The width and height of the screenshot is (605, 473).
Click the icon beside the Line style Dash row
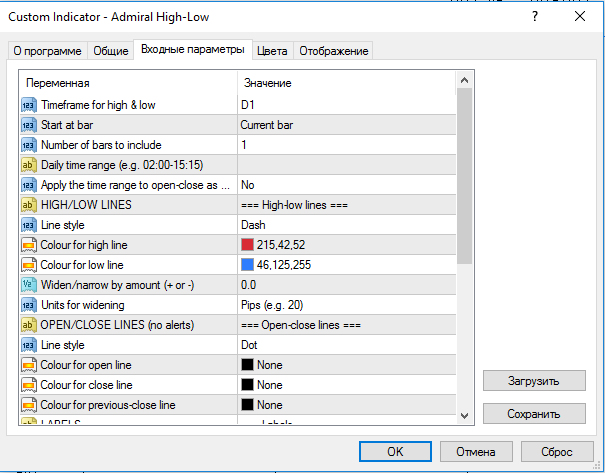point(29,225)
